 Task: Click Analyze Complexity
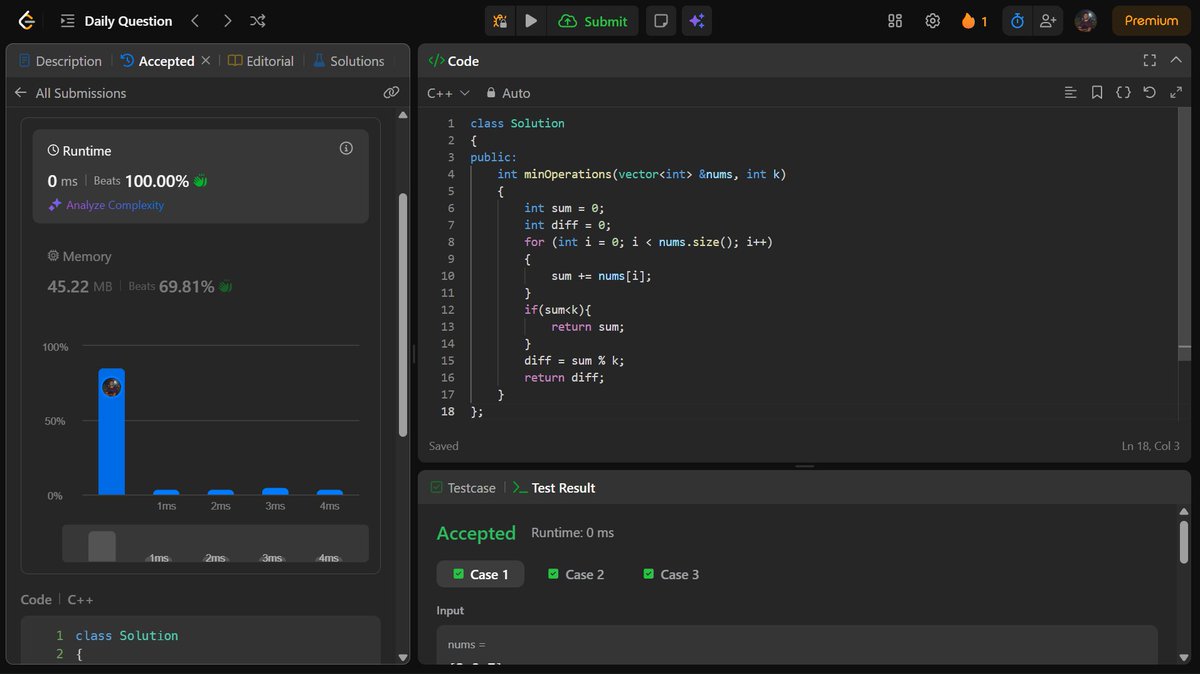(106, 205)
